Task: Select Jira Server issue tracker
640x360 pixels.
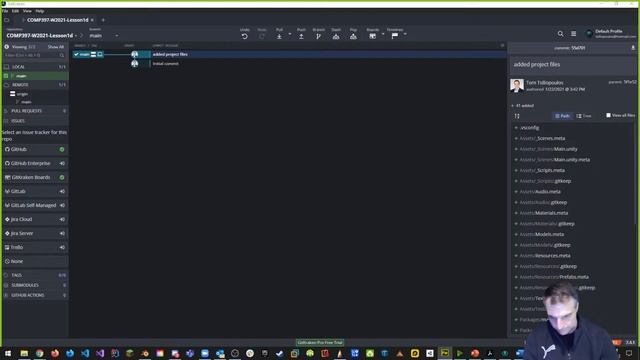Action: (34, 233)
